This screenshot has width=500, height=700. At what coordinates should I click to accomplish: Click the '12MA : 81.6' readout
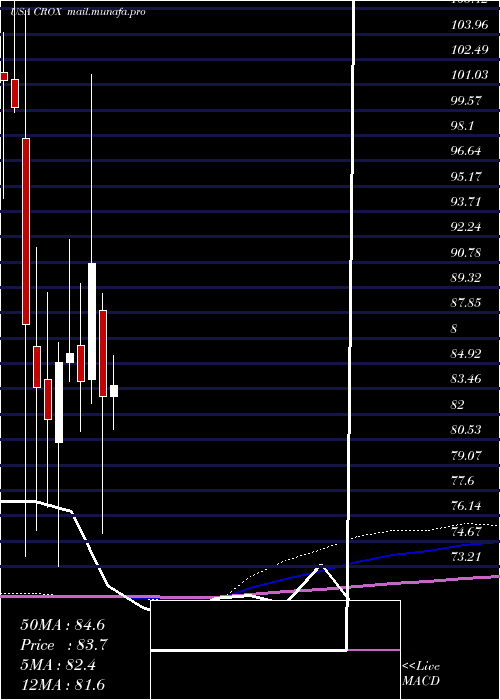tap(62, 684)
